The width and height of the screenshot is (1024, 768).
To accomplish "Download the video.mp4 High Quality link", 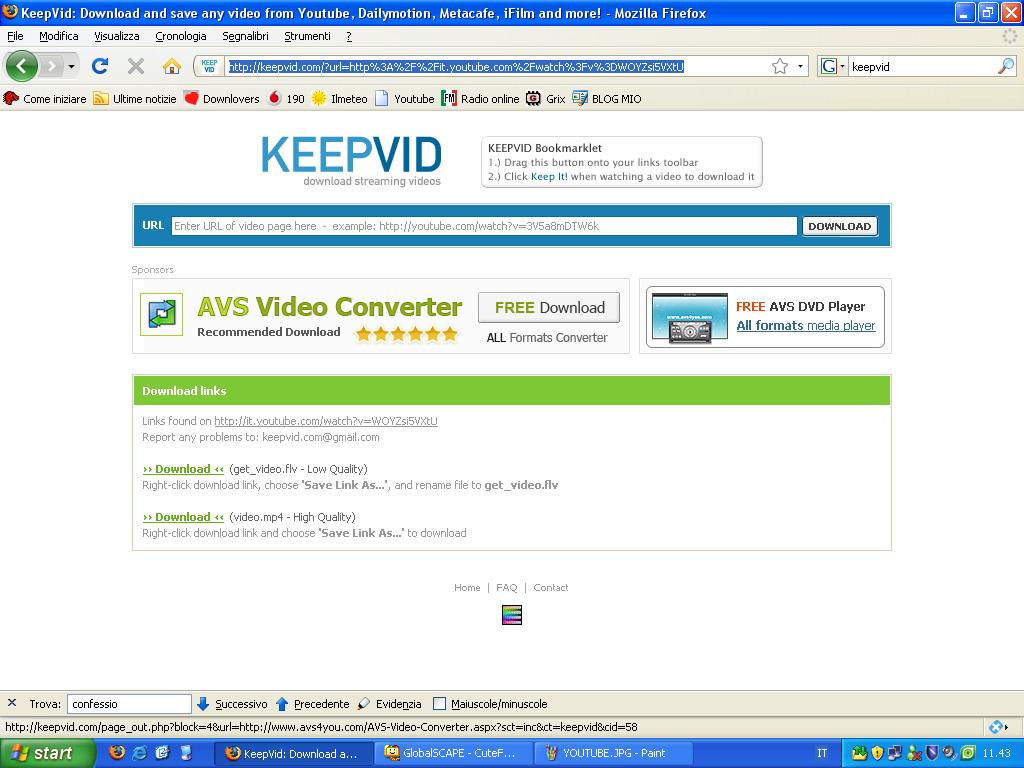I will click(183, 517).
